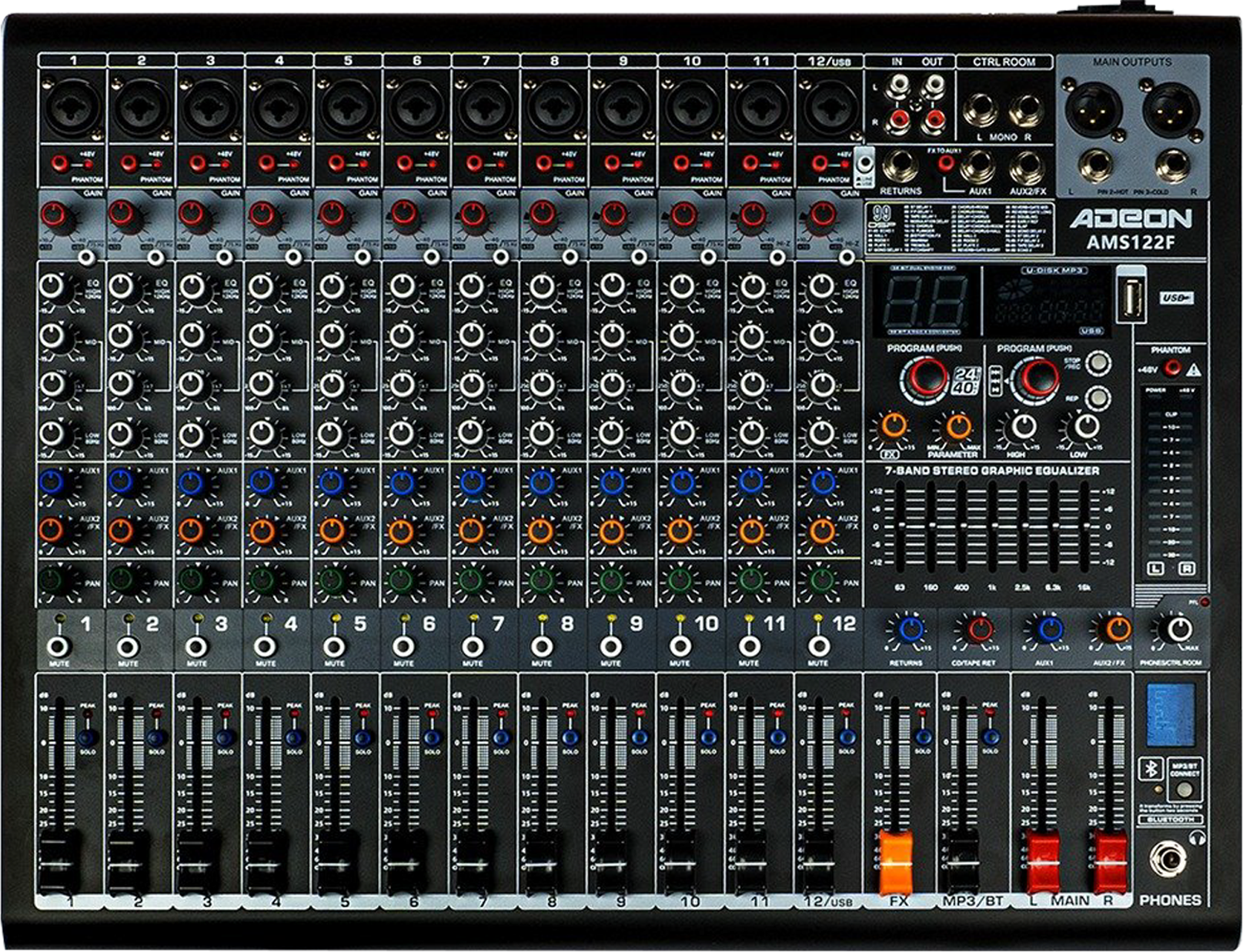Click the RETURNS input jack
The image size is (1243, 952).
tap(900, 166)
